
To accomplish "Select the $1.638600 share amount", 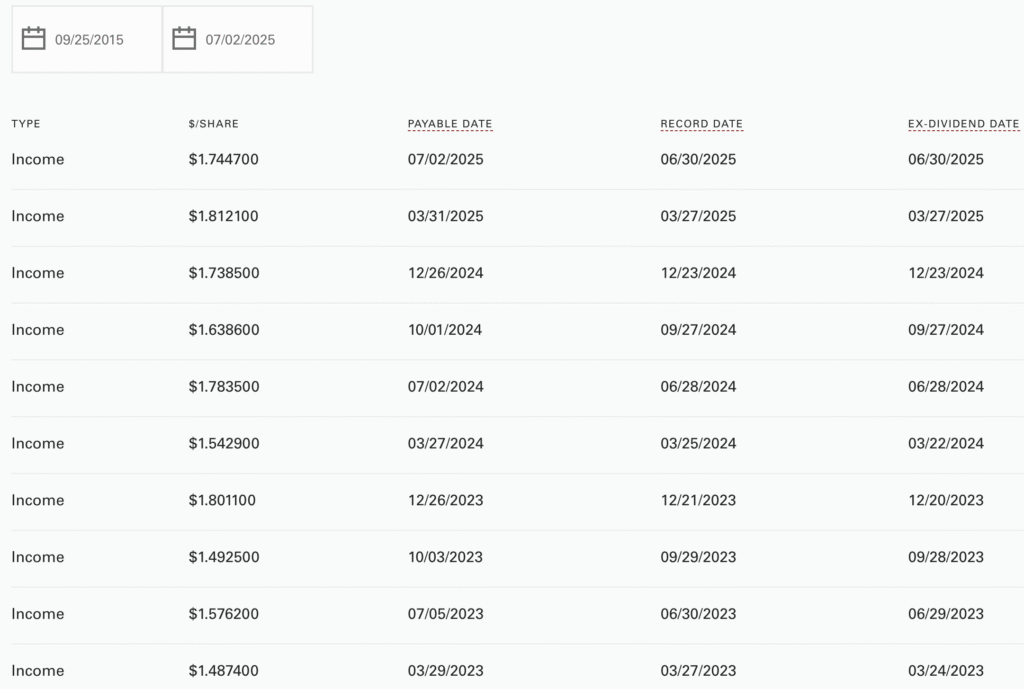I will click(x=224, y=330).
